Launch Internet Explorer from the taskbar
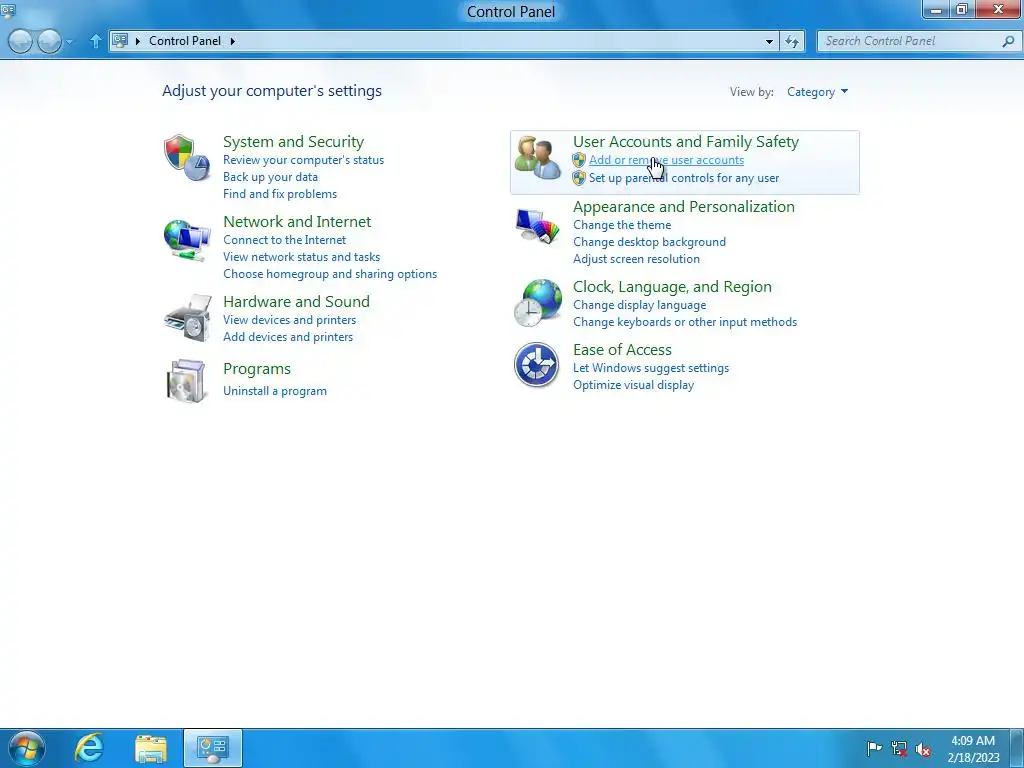Image resolution: width=1024 pixels, height=768 pixels. click(x=89, y=748)
